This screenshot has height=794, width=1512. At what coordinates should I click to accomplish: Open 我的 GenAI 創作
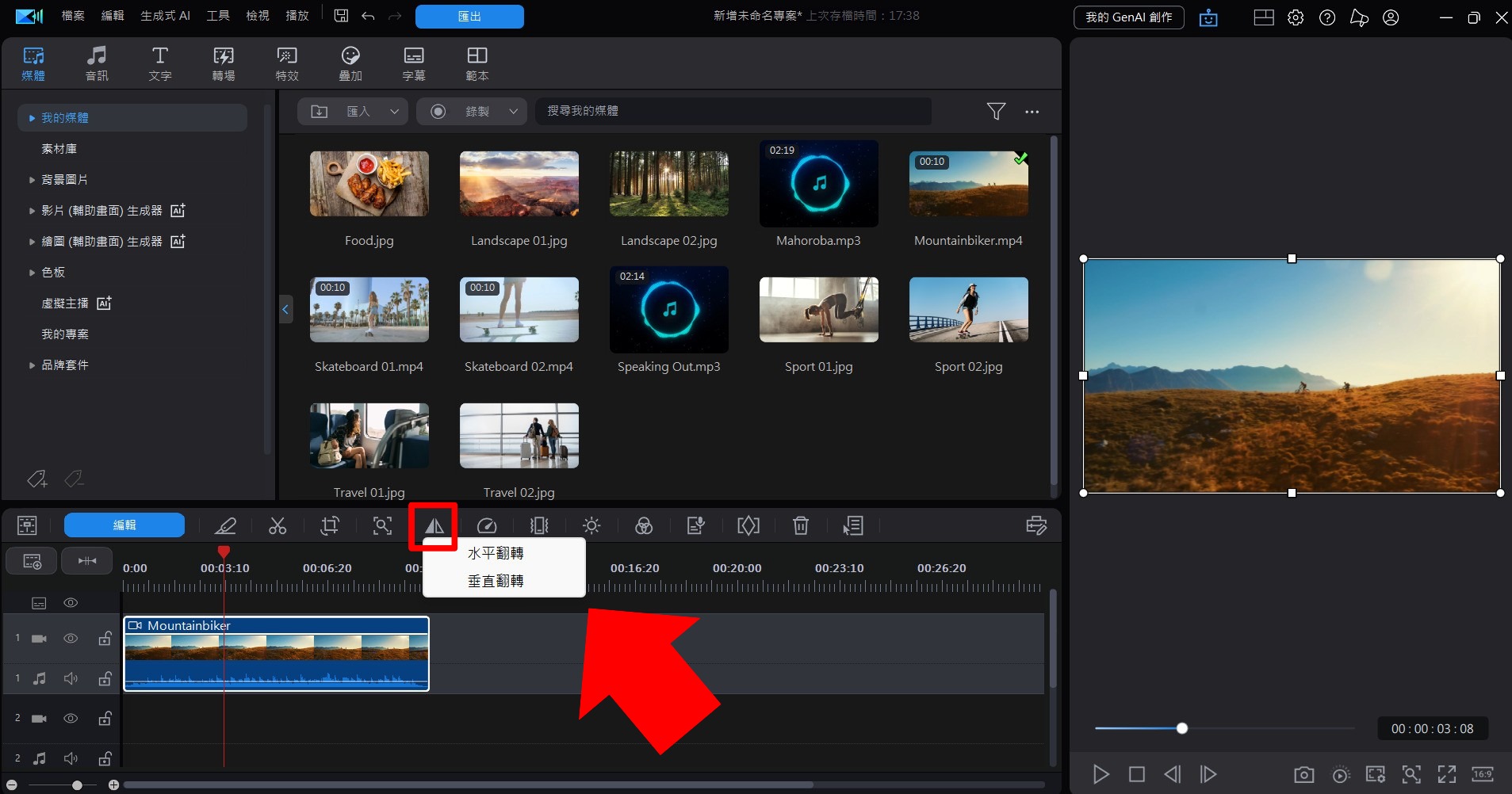(1129, 17)
